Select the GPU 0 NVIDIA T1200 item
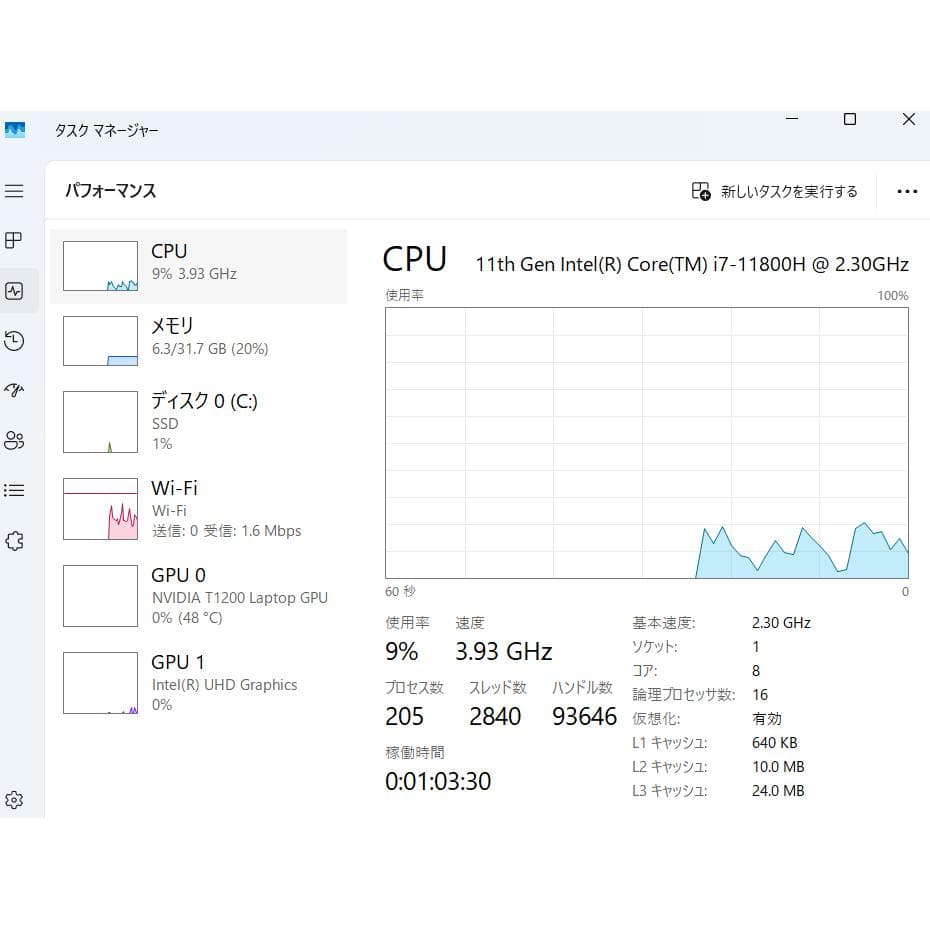 (199, 596)
